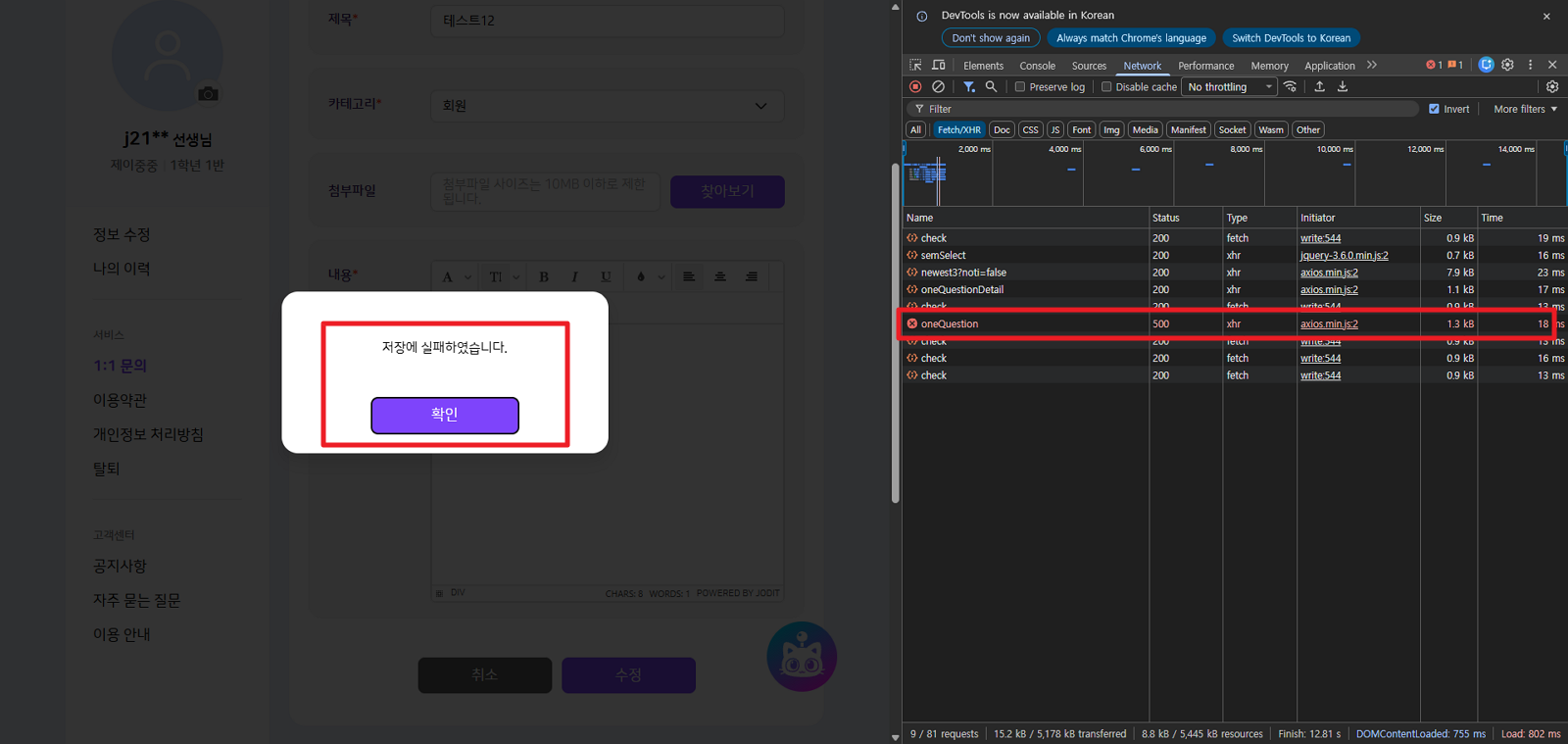
Task: Show more DevTools tabs via chevron
Action: click(x=1372, y=65)
